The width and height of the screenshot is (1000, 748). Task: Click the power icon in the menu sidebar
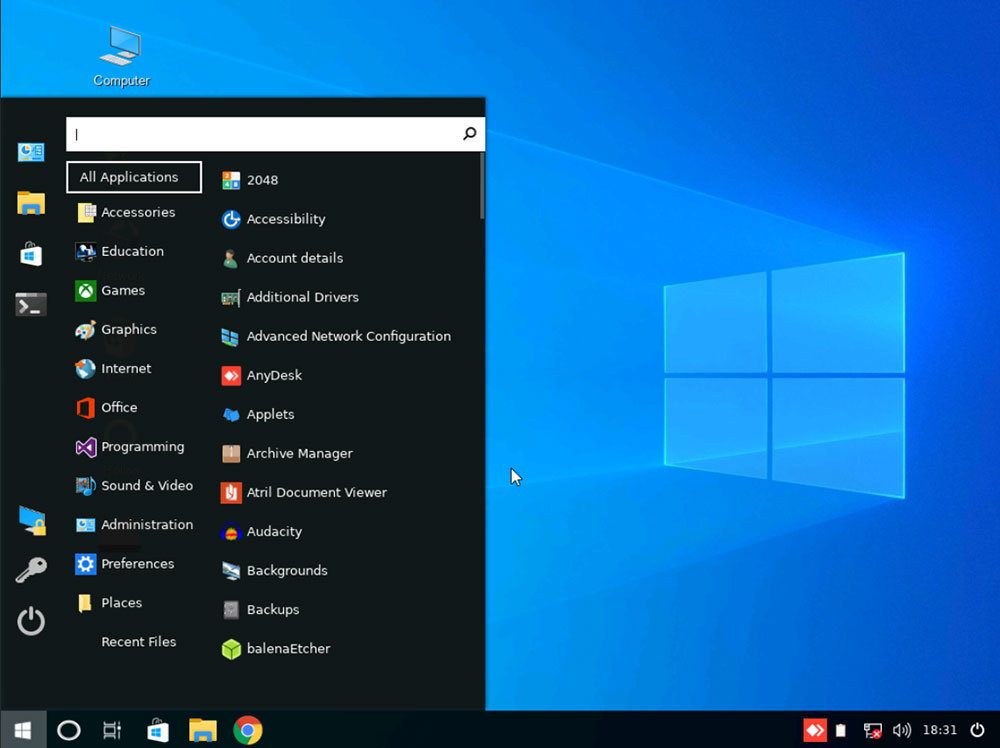point(31,621)
